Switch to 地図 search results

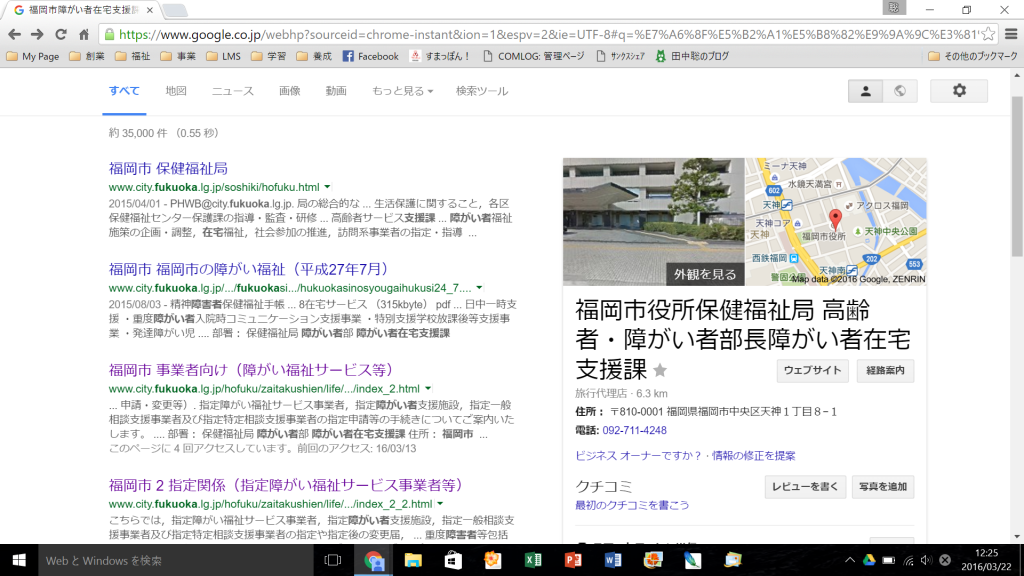click(x=176, y=91)
